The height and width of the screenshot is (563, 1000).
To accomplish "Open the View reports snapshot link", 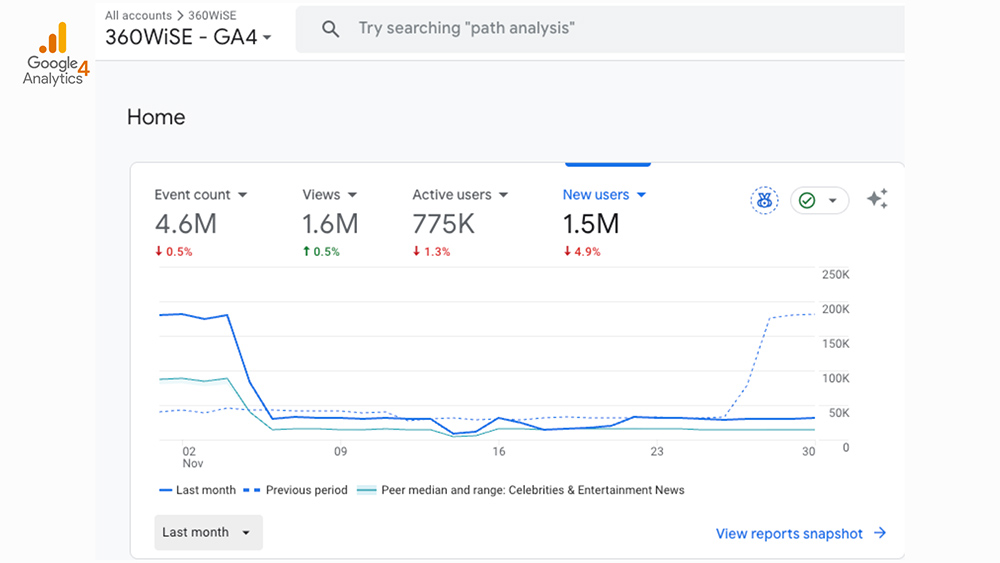I will click(x=788, y=534).
